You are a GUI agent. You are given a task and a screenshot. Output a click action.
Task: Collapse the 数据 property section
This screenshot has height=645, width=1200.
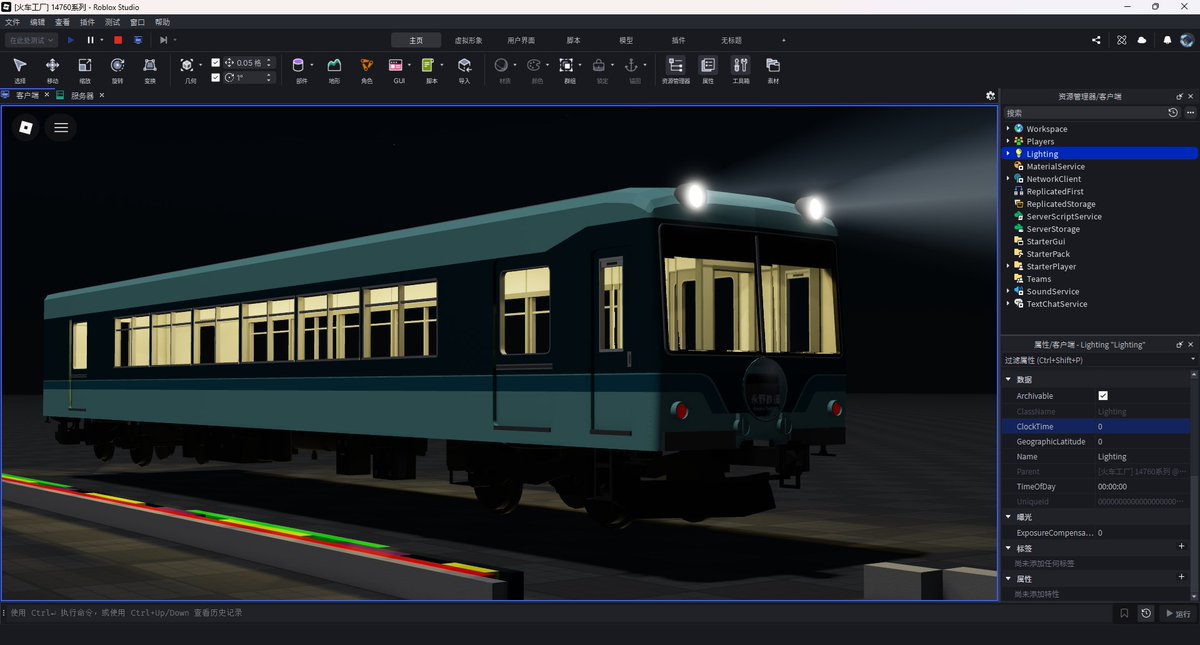click(1008, 380)
